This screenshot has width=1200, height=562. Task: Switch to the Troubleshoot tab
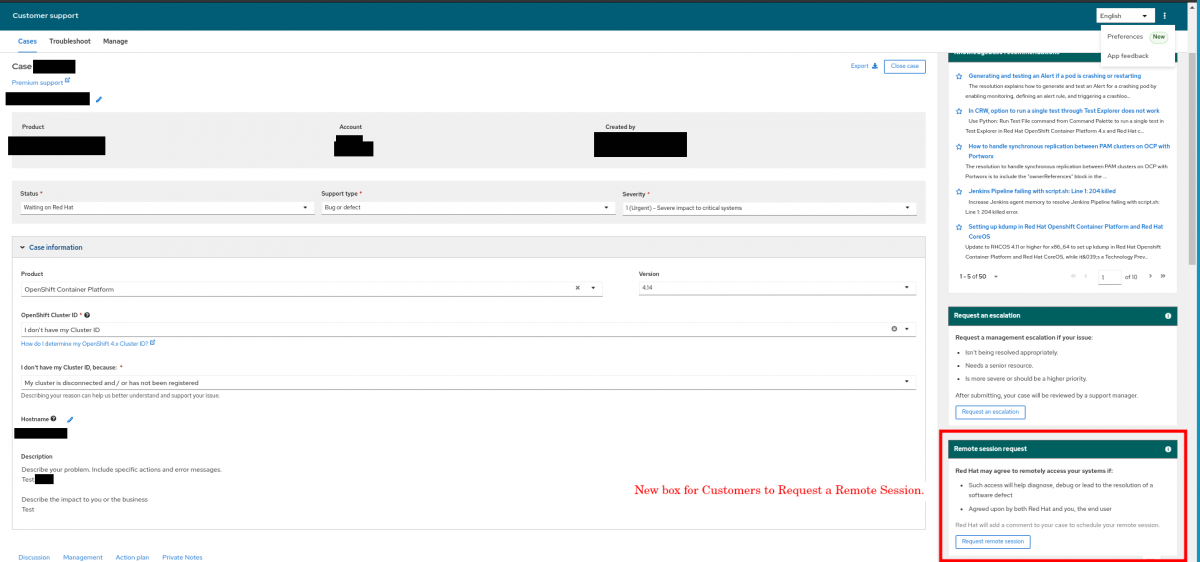point(70,41)
